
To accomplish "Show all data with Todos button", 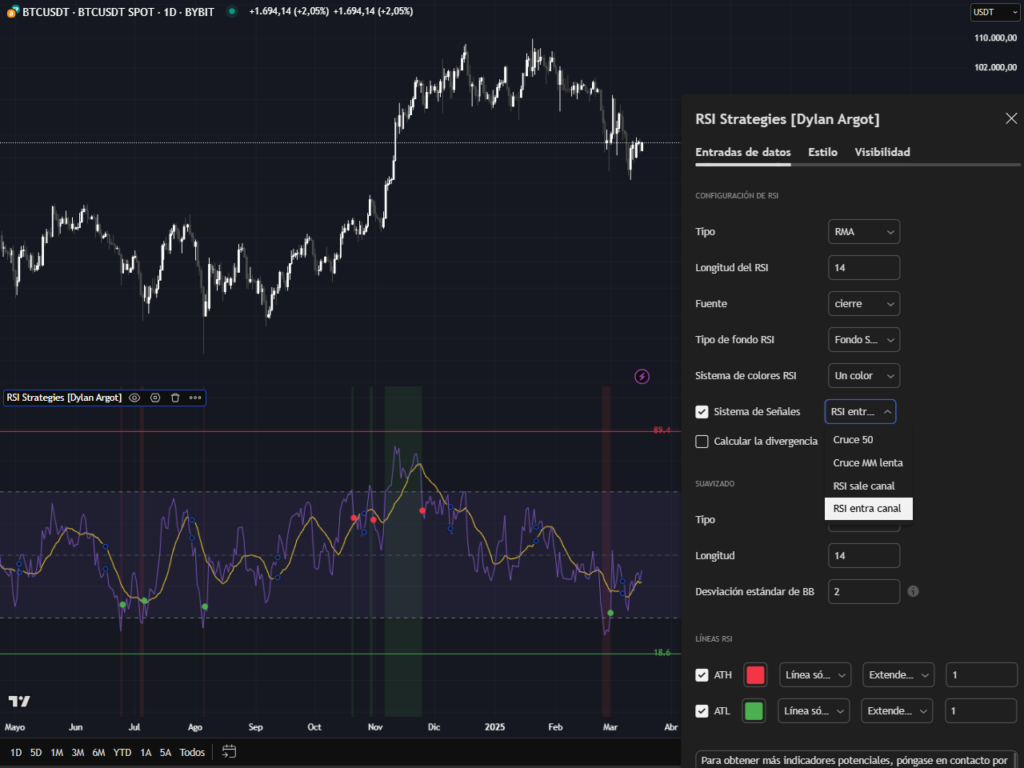I will (192, 752).
